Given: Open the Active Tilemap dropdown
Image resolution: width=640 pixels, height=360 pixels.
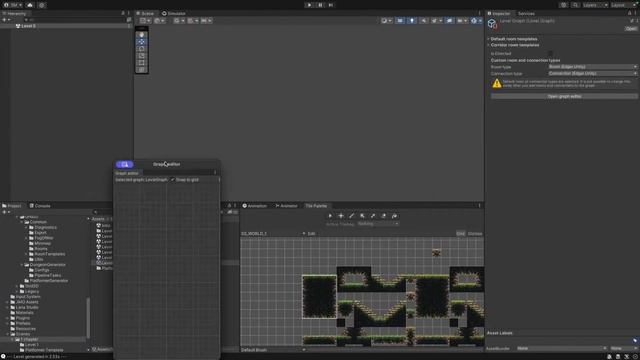Looking at the screenshot, I should pyautogui.click(x=378, y=224).
